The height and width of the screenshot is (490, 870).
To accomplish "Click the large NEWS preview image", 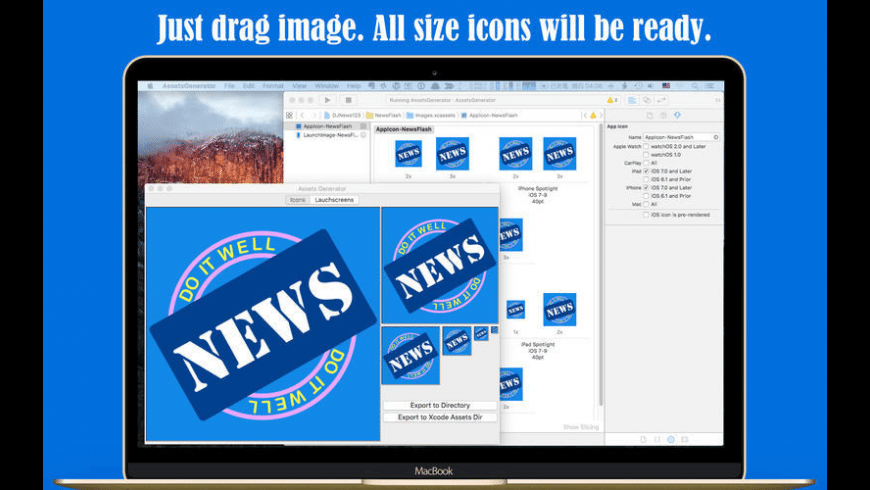I will [263, 324].
